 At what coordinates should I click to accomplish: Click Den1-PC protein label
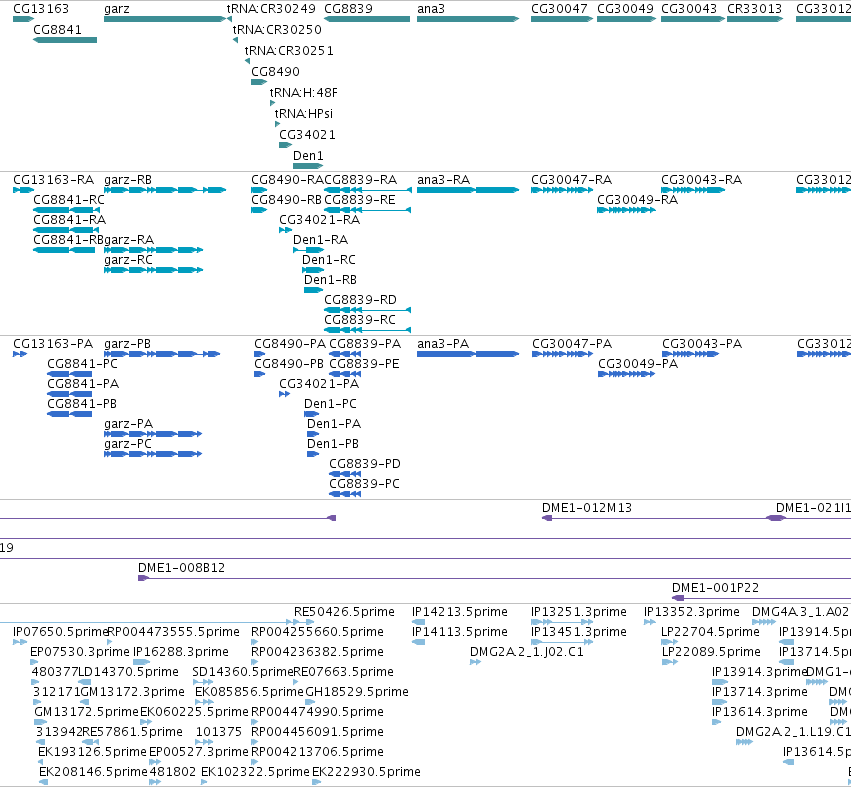(330, 404)
